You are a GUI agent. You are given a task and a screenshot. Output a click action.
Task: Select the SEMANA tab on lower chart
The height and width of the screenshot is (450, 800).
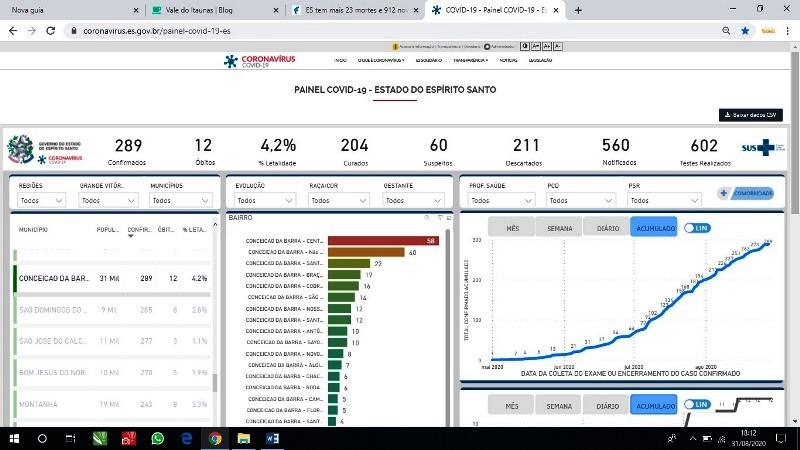pos(559,406)
